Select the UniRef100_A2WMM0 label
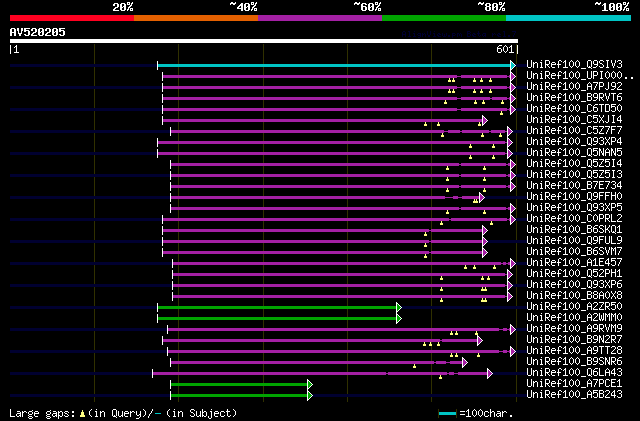 click(574, 318)
